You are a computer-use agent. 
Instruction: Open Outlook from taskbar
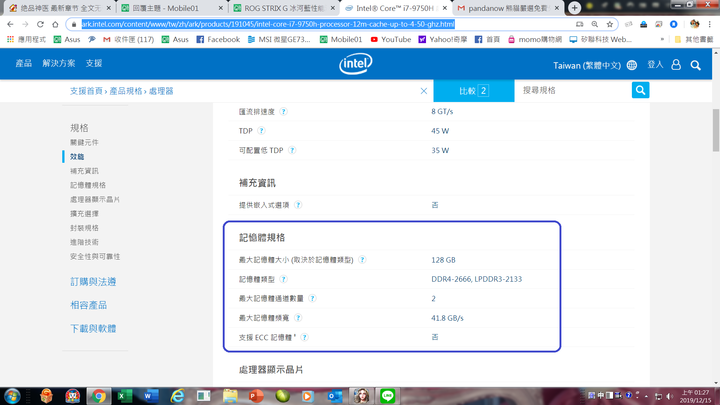[x=335, y=396]
